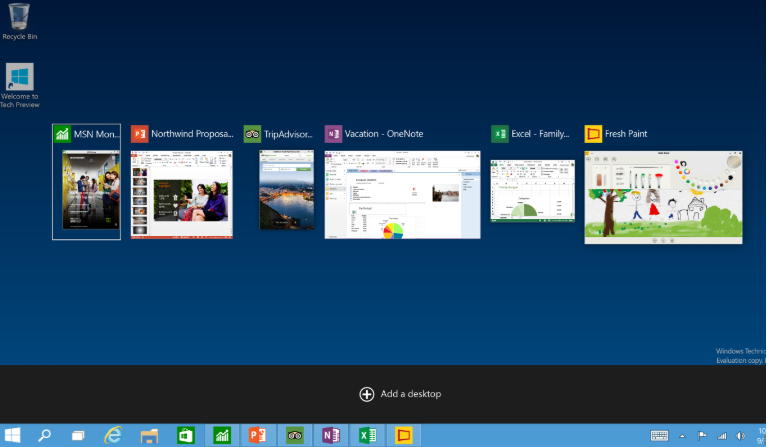Click the Fresh Paint taskbar icon

tap(403, 435)
